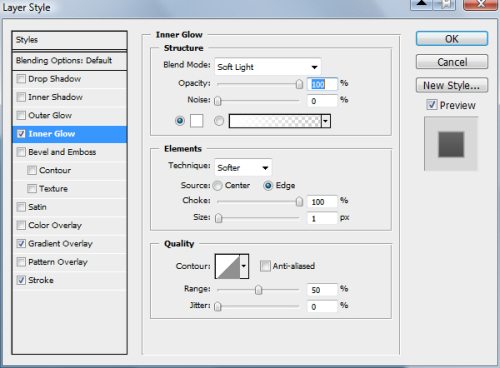Uncheck the Stroke effect checkbox
Viewport: 500px width, 368px height.
21,280
